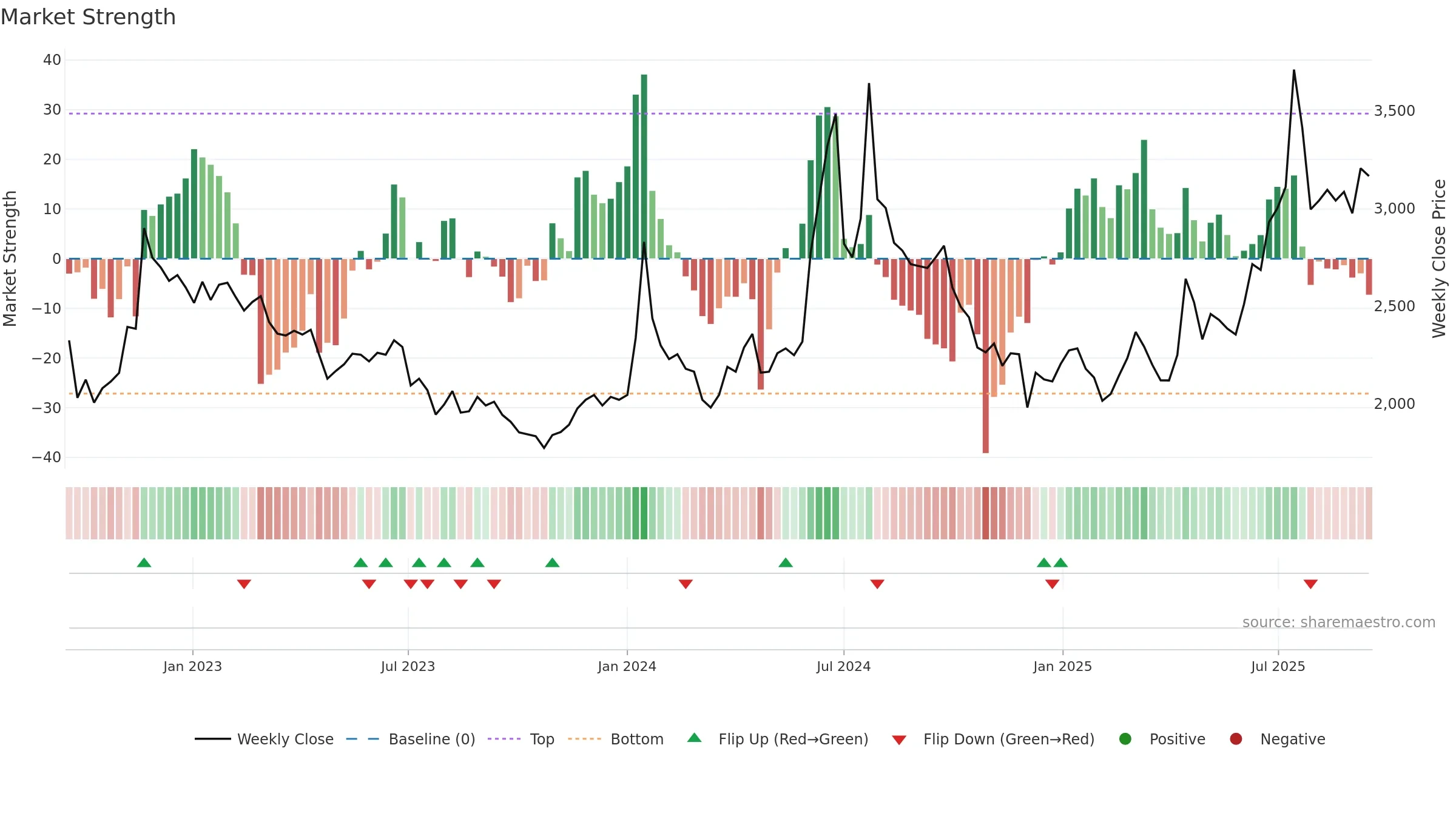Click the weekly close price peak in Jul 2025
Screen dimensions: 1456x819
(x=1293, y=70)
